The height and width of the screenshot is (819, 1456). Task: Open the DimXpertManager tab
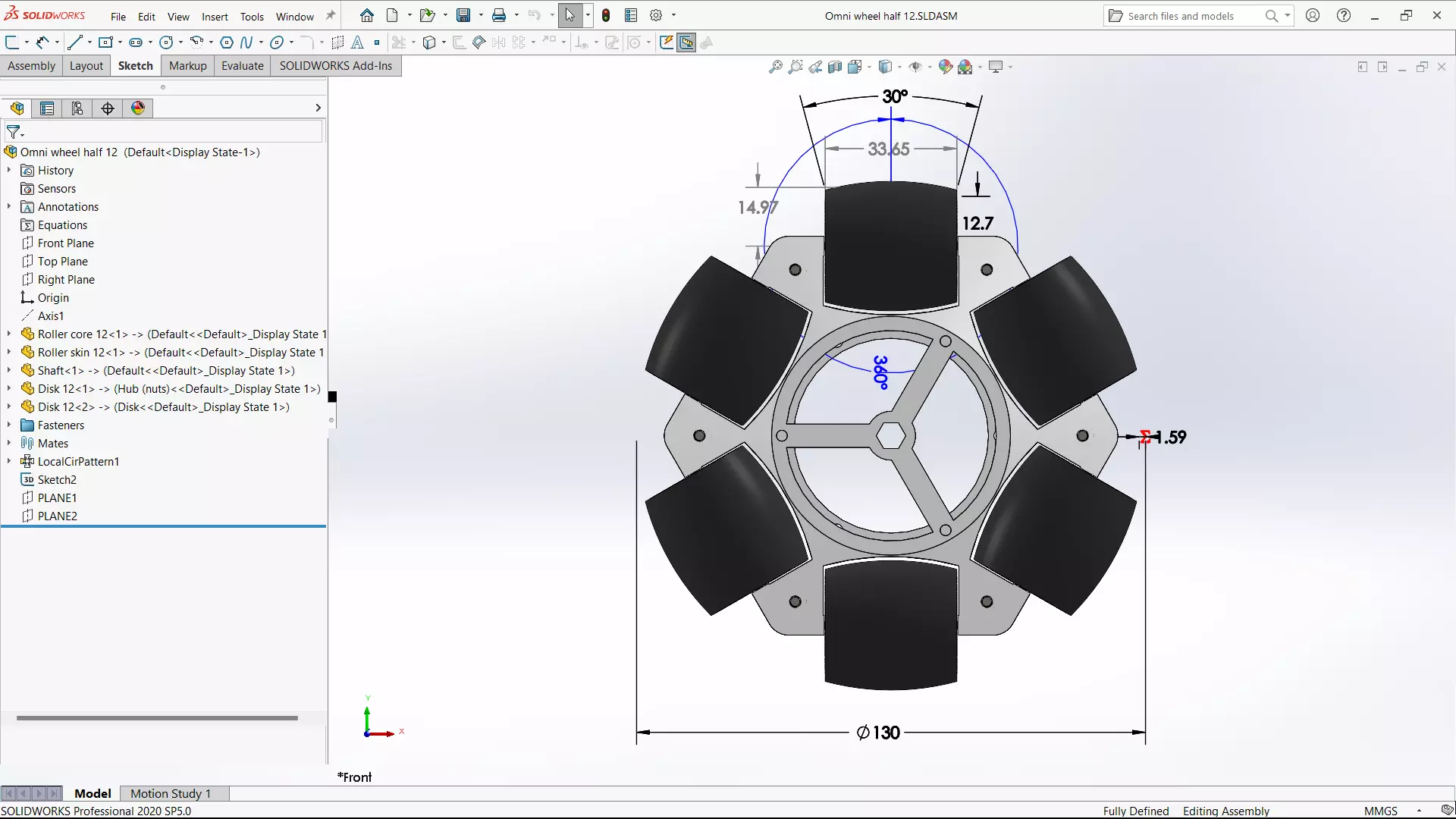[108, 108]
